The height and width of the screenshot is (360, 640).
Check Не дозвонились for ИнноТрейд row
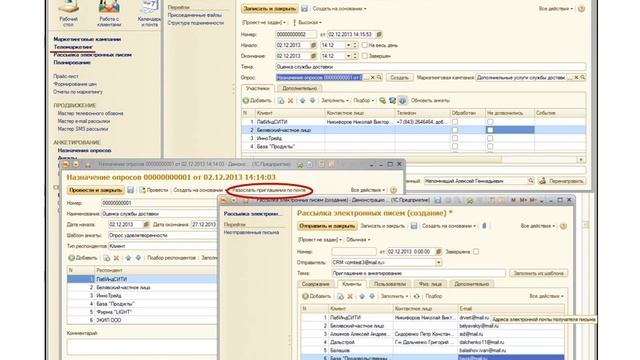pyautogui.click(x=490, y=138)
